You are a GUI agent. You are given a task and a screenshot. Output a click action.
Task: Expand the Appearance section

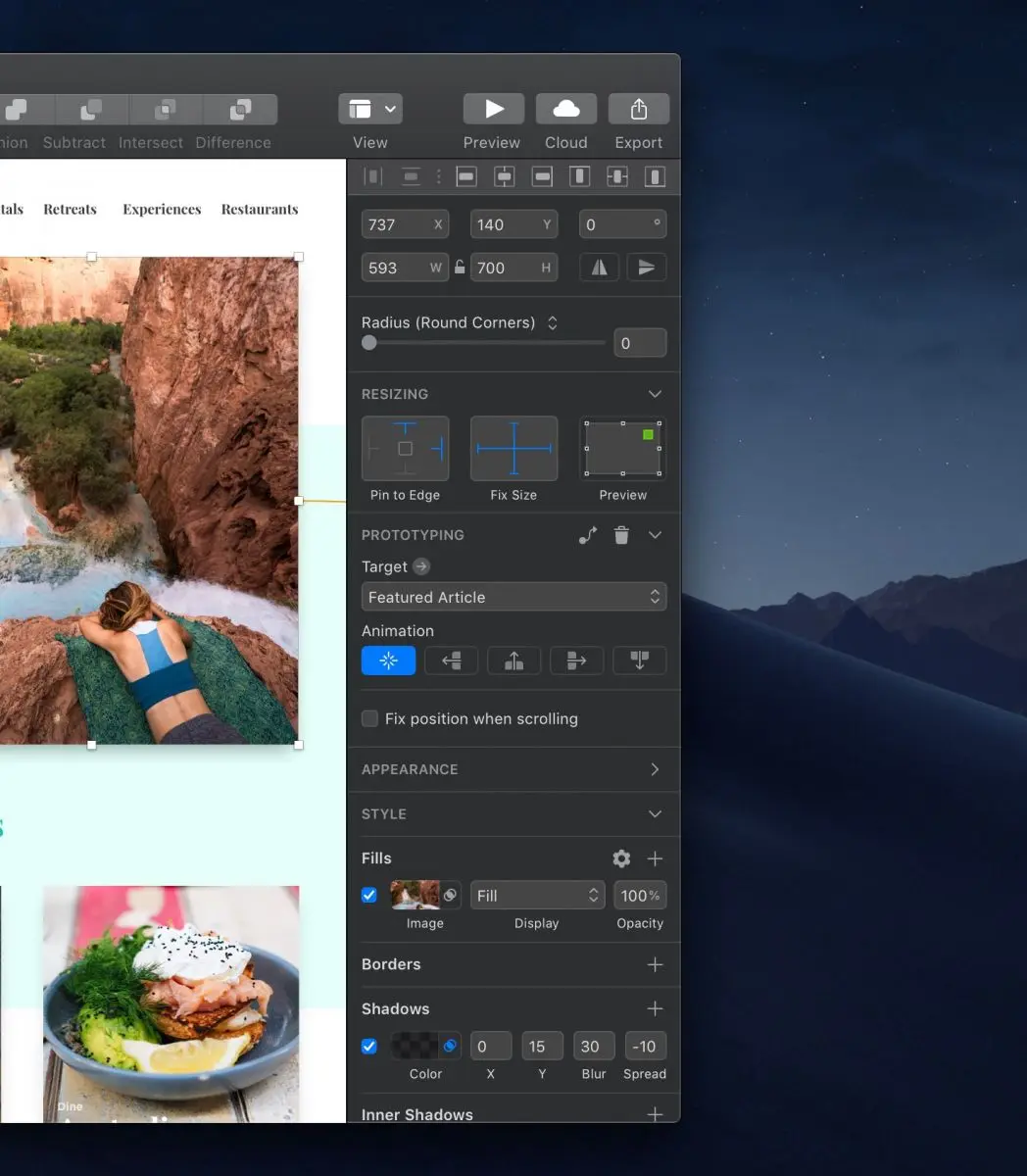tap(655, 769)
